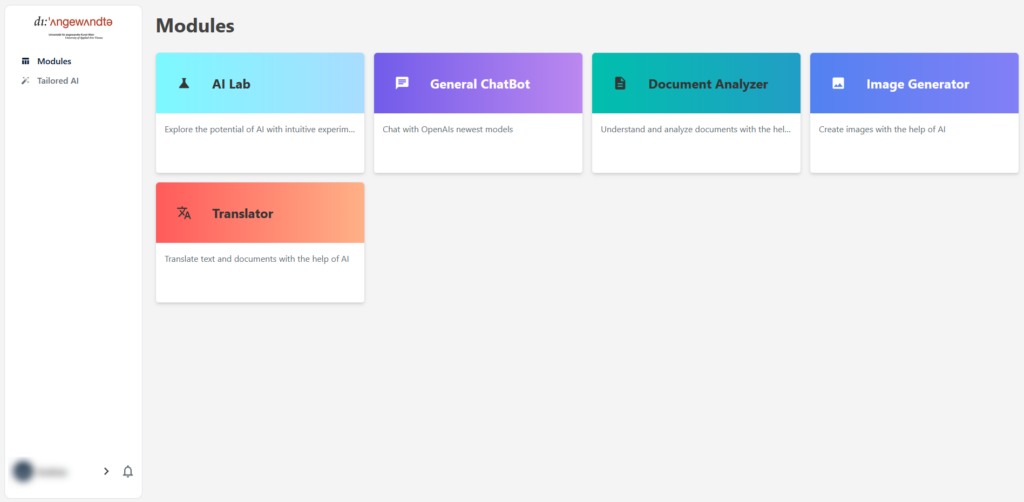
Task: Click the chat bubble icon on General ChatBot
Action: [x=402, y=84]
